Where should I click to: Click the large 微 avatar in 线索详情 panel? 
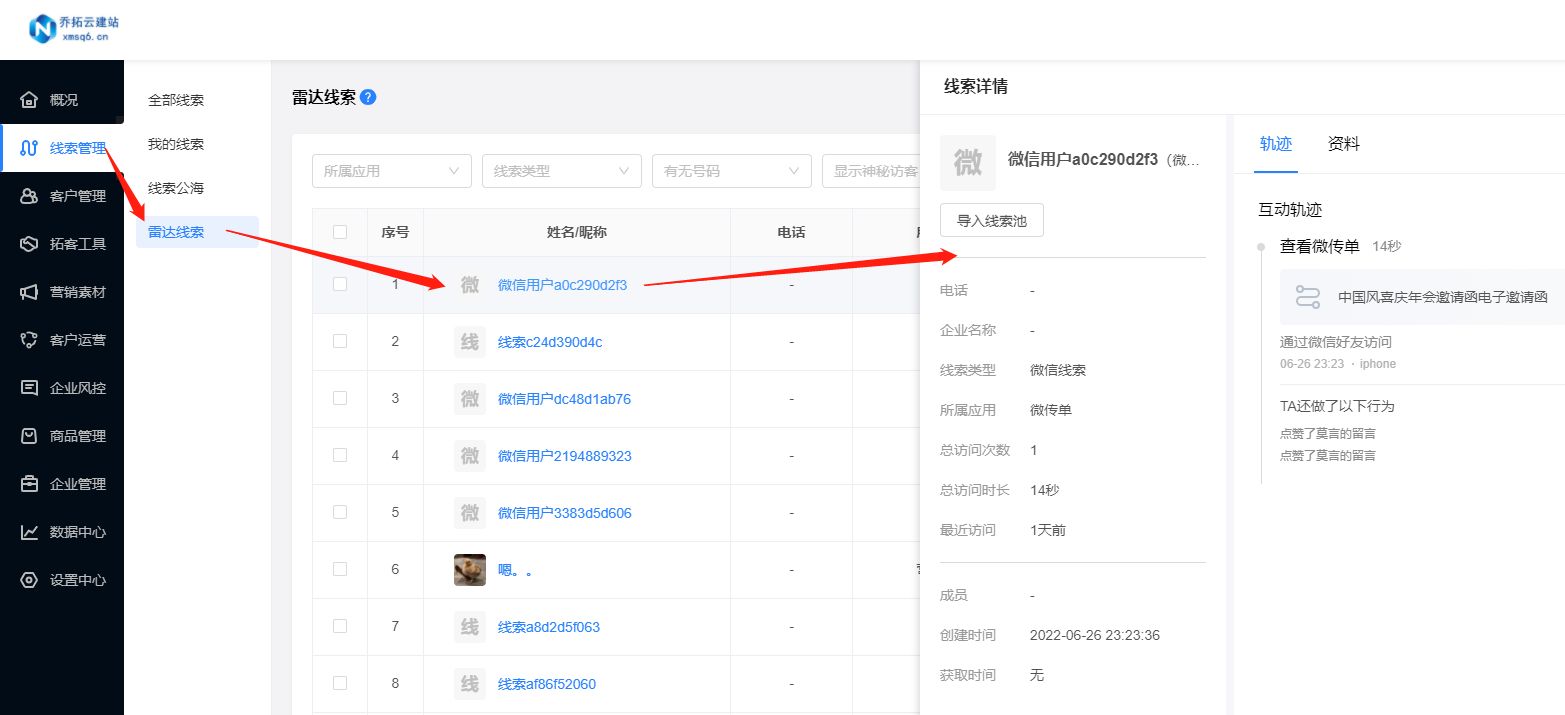point(968,163)
